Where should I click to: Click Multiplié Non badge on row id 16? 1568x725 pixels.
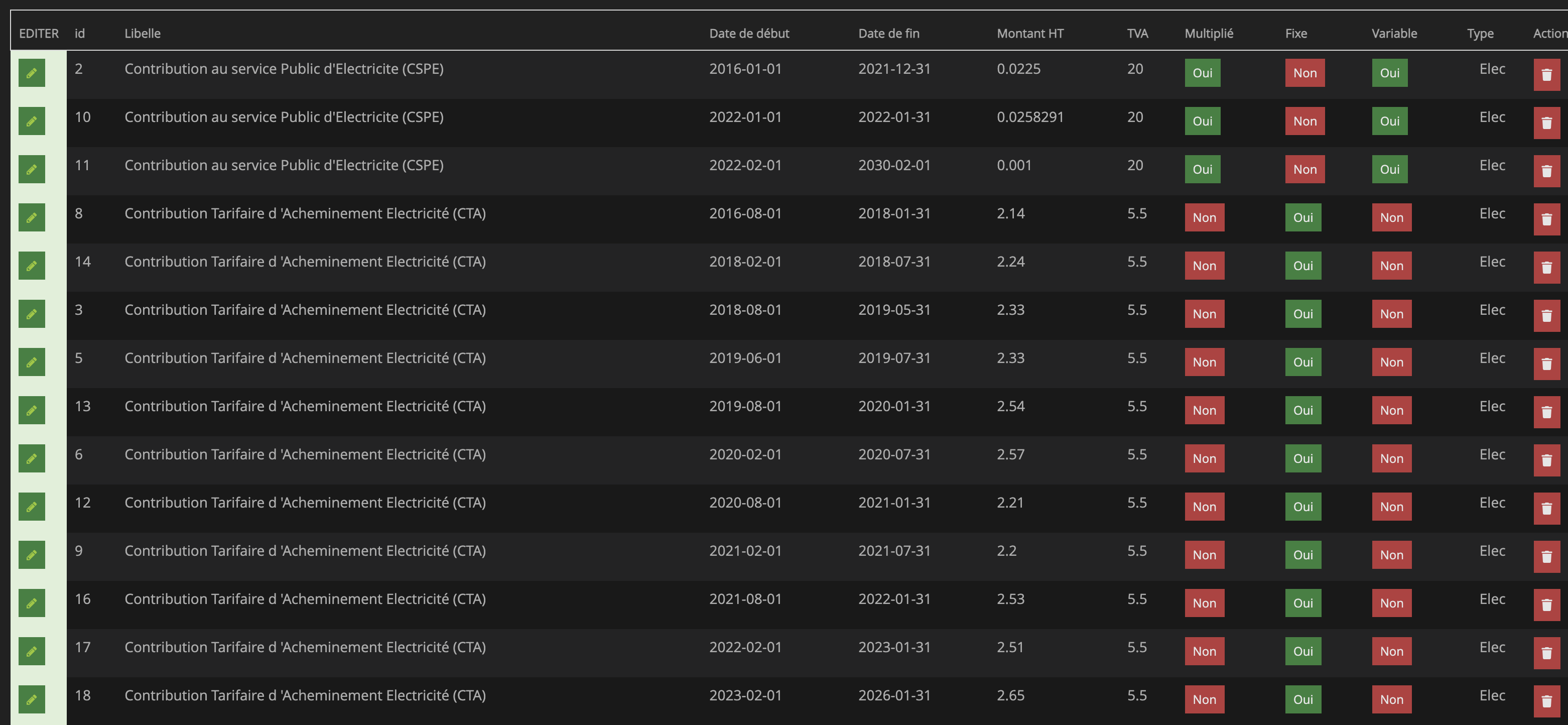[x=1204, y=603]
